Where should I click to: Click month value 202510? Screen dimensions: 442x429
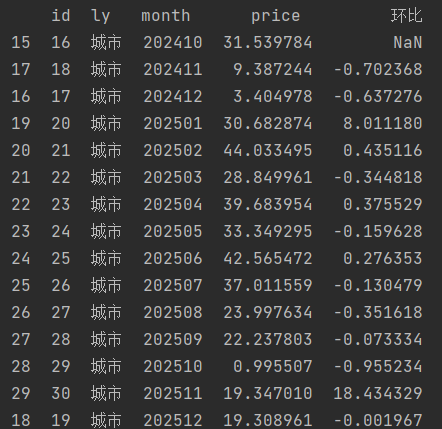click(x=173, y=367)
